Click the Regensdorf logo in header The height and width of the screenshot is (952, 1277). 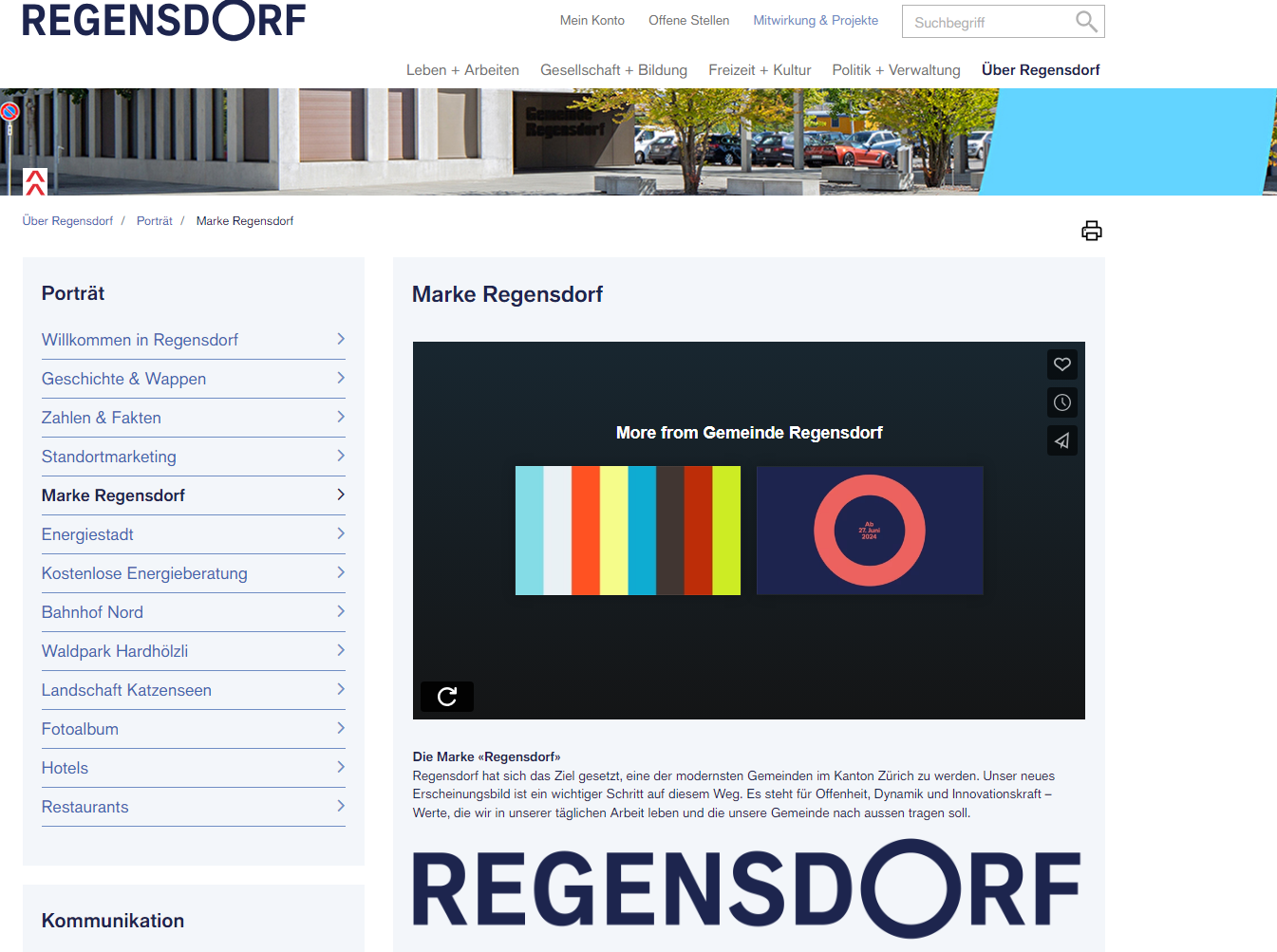[x=163, y=21]
